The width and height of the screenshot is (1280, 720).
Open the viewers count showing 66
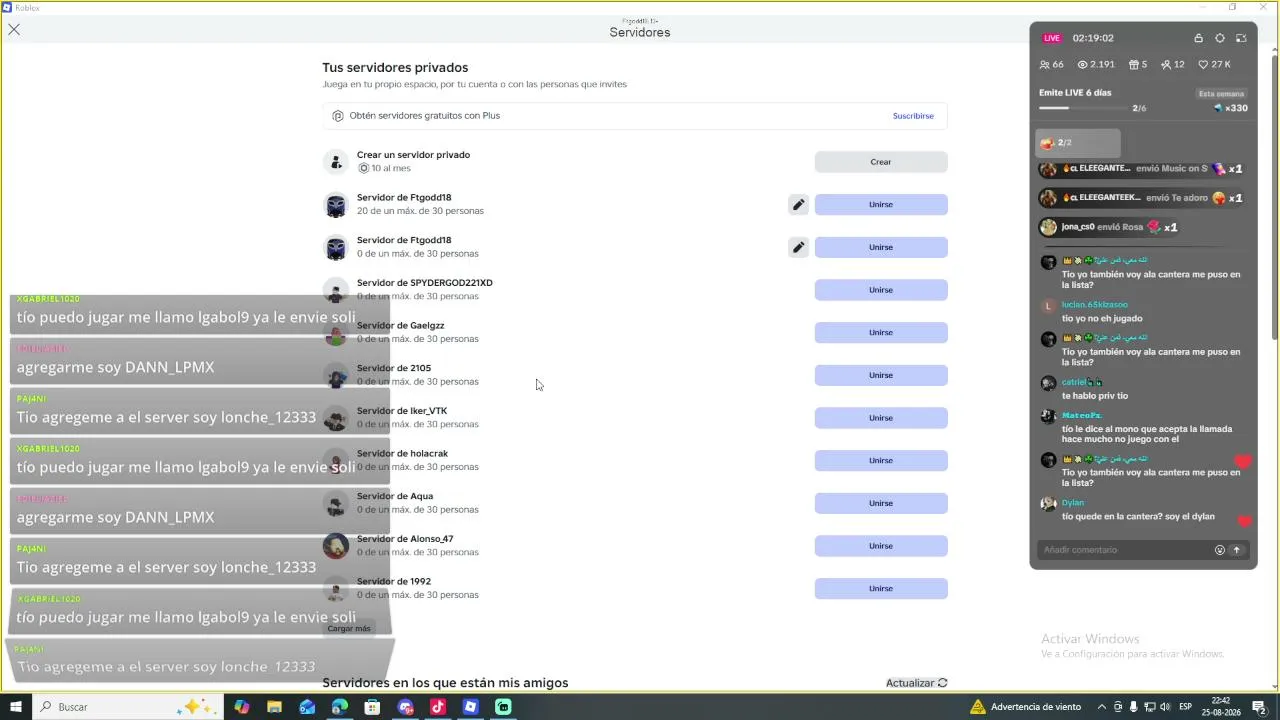(1052, 65)
